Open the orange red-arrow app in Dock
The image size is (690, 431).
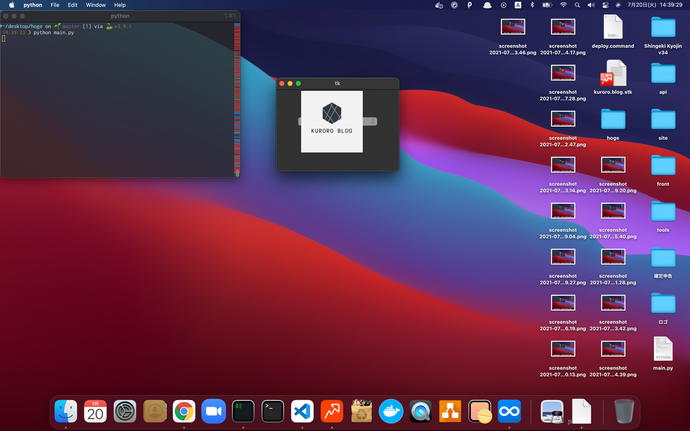coord(332,411)
